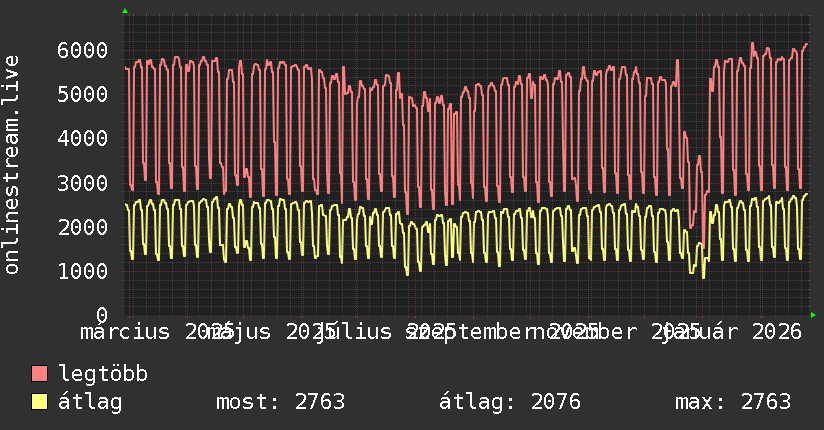Click the 0 y-axis label
Screen dimensions: 824x430
click(102, 315)
